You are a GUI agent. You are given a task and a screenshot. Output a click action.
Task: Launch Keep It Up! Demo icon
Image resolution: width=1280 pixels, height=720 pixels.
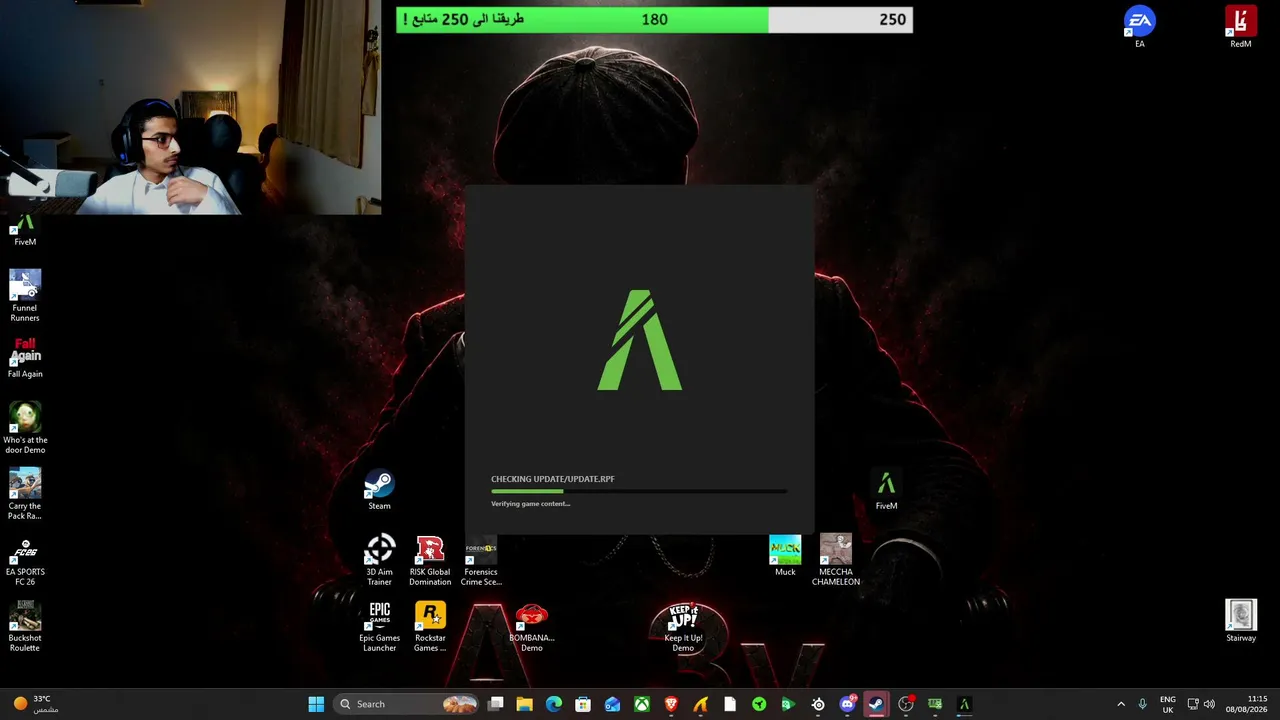coord(683,626)
